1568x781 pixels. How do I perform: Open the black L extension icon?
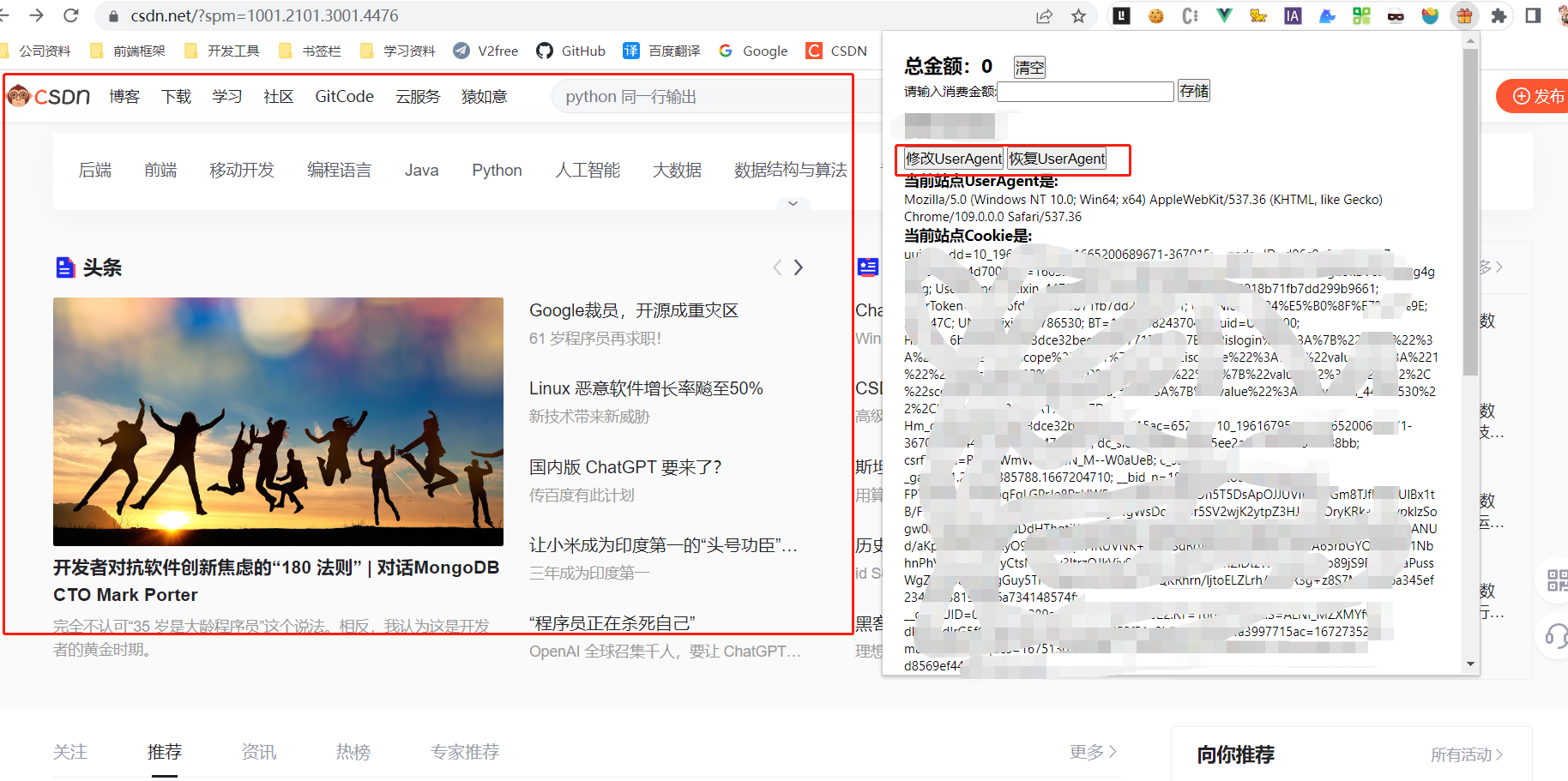point(1121,15)
